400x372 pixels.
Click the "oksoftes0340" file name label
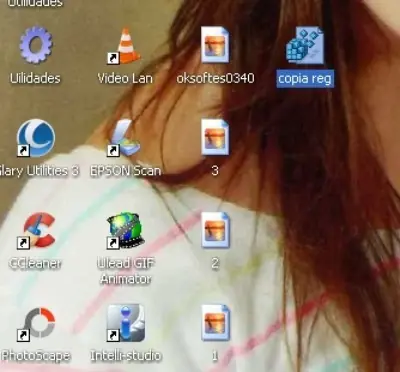[215, 78]
